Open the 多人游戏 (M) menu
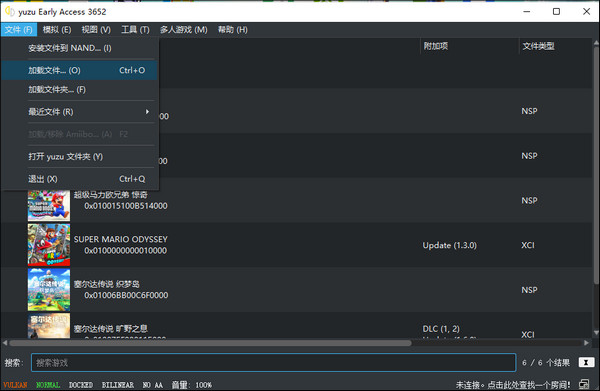 click(184, 29)
